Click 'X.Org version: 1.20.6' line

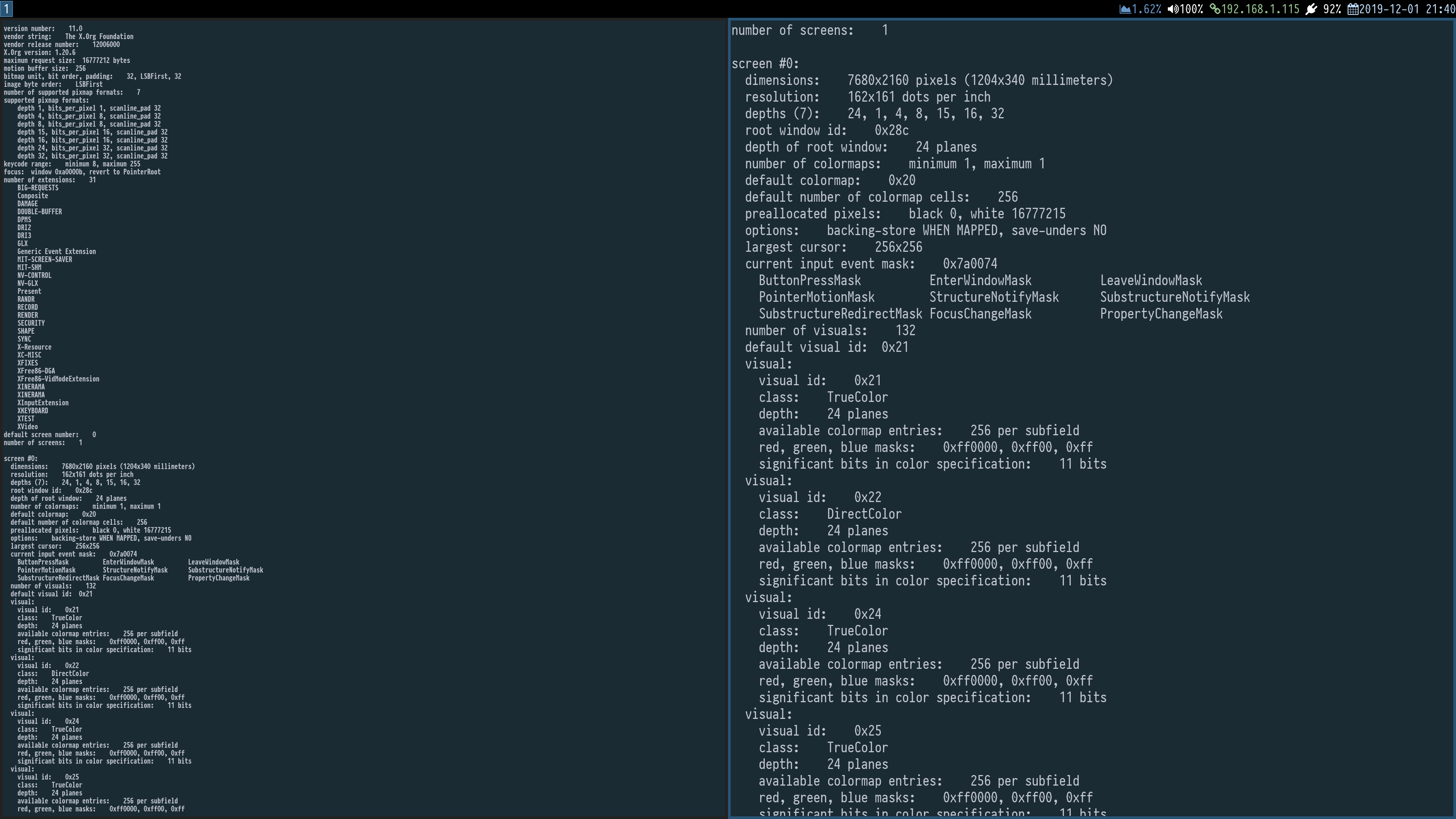click(x=39, y=52)
